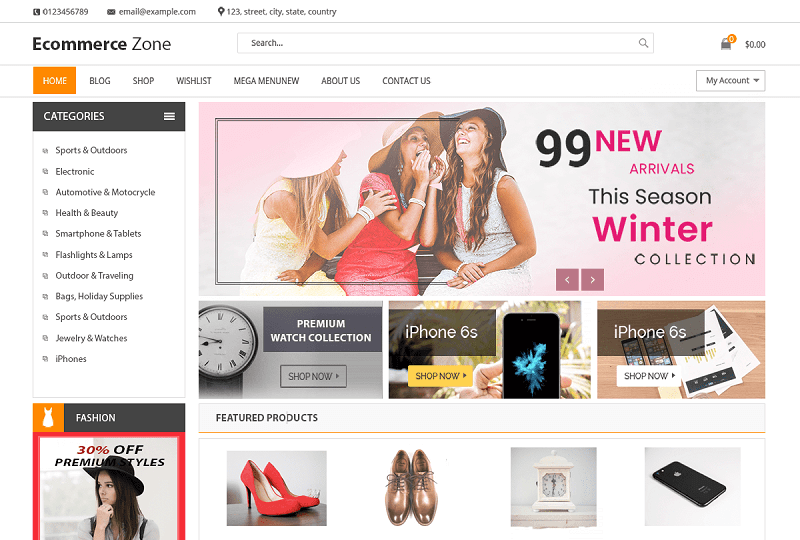Go to previous slide arrow
Image resolution: width=800 pixels, height=540 pixels.
pyautogui.click(x=567, y=280)
